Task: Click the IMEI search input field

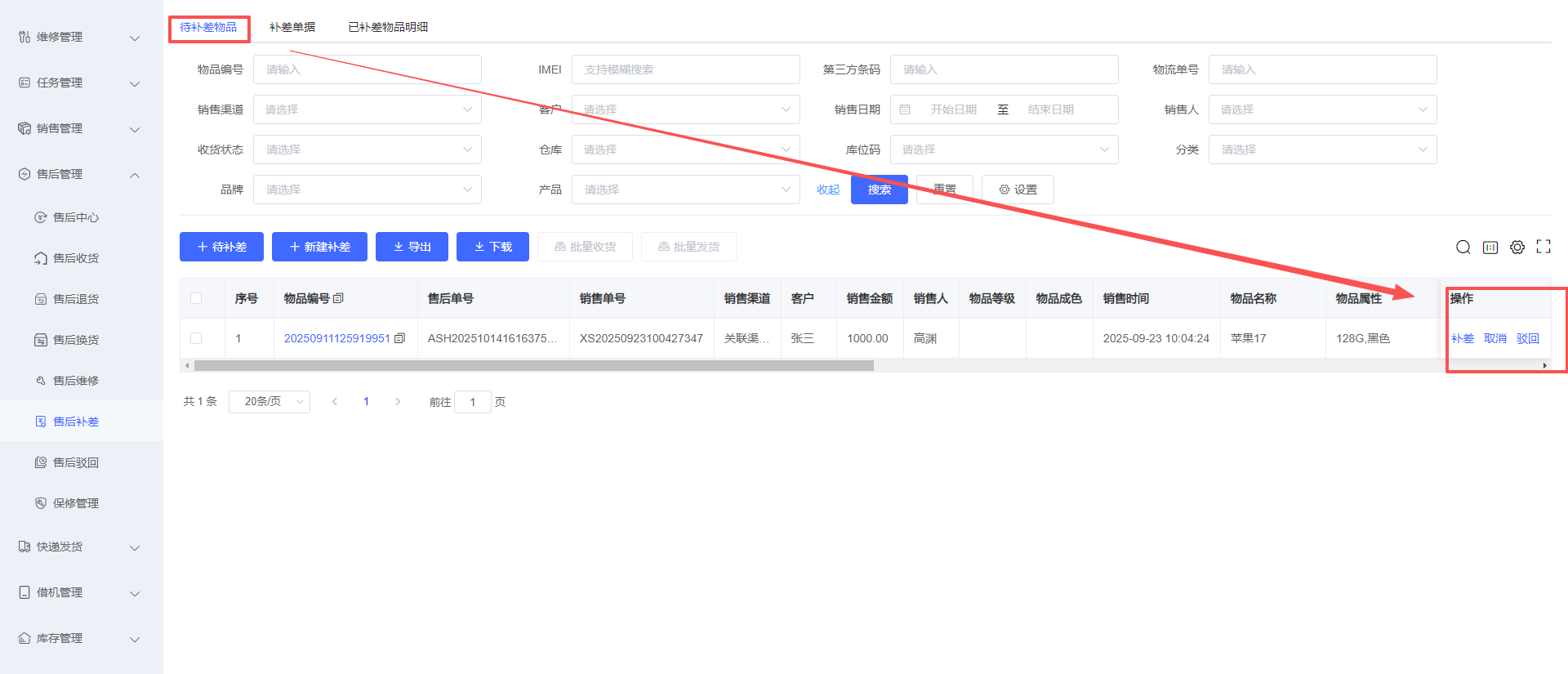Action: [x=685, y=69]
